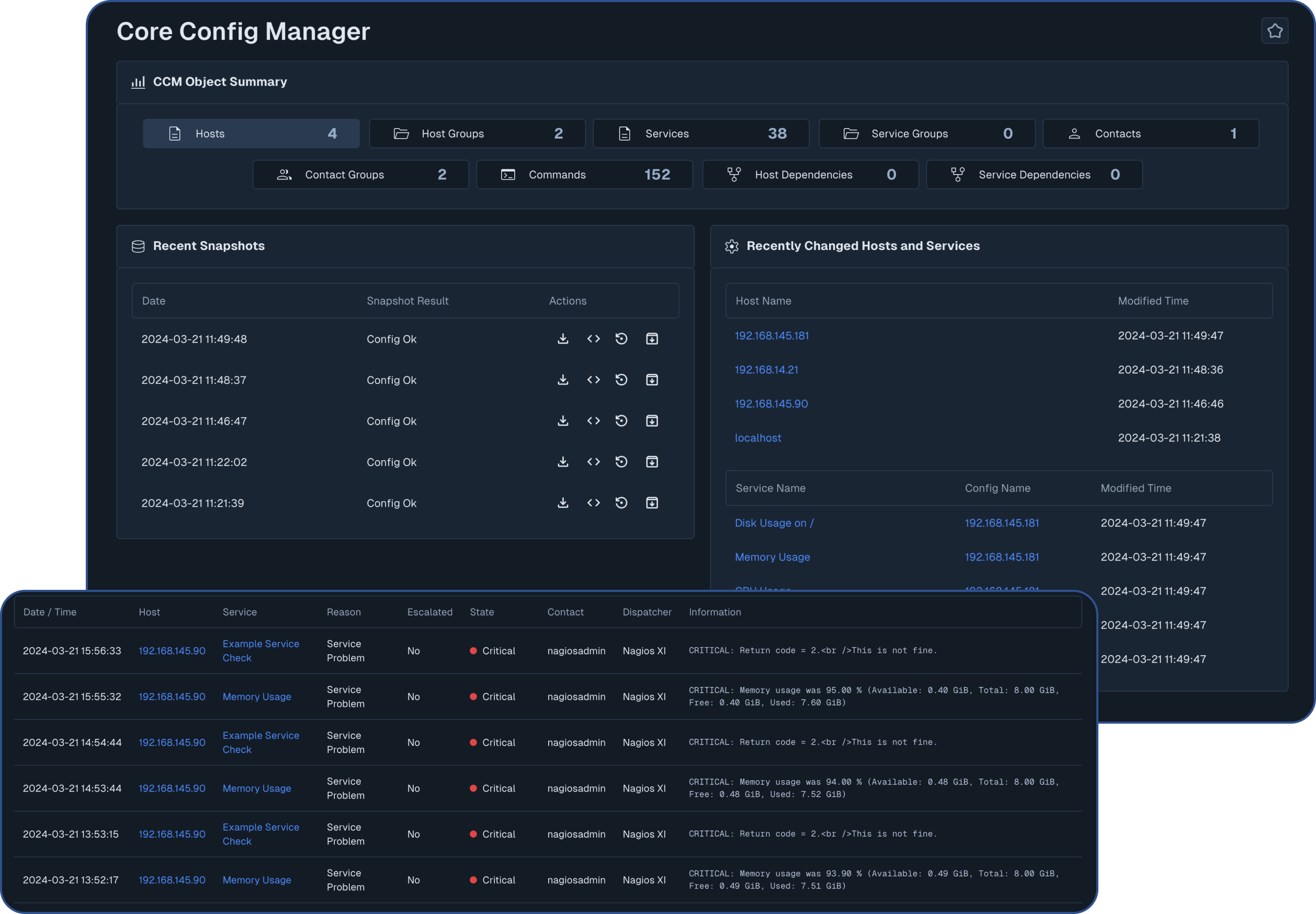Viewport: 1316px width, 914px height.
Task: Open the Memory Usage service link
Action: pyautogui.click(x=772, y=557)
